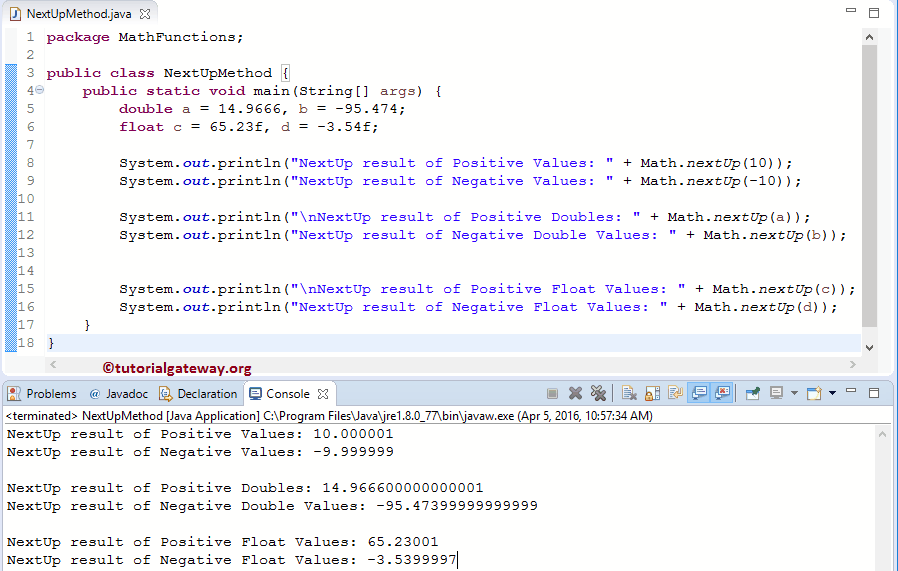Screen dimensions: 898x571
Task: Click Math.nextUp(a) on line 11
Action: click(x=734, y=217)
